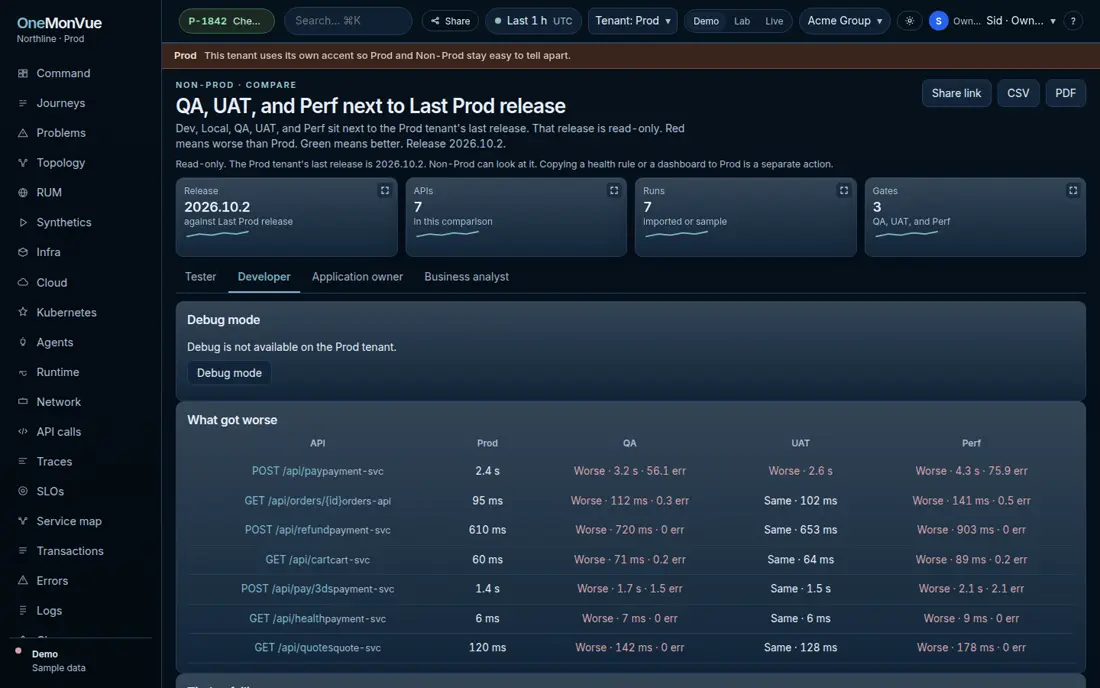Open the Network sidebar icon

(22, 402)
